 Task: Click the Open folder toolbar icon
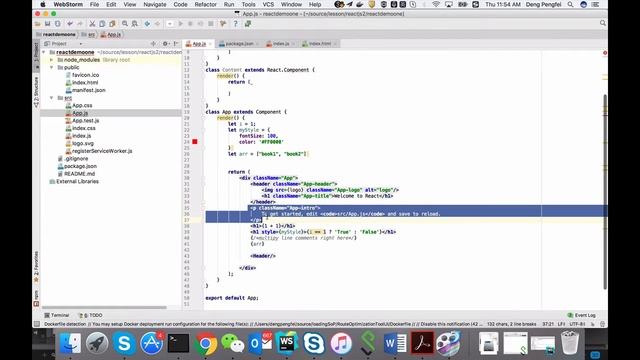38,24
